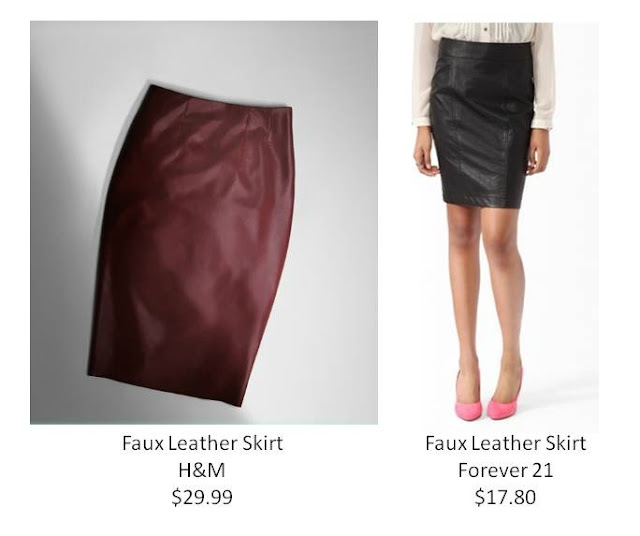Click the bottom hem of the burgundy skirt
Image resolution: width=640 pixels, height=536 pixels.
click(165, 388)
